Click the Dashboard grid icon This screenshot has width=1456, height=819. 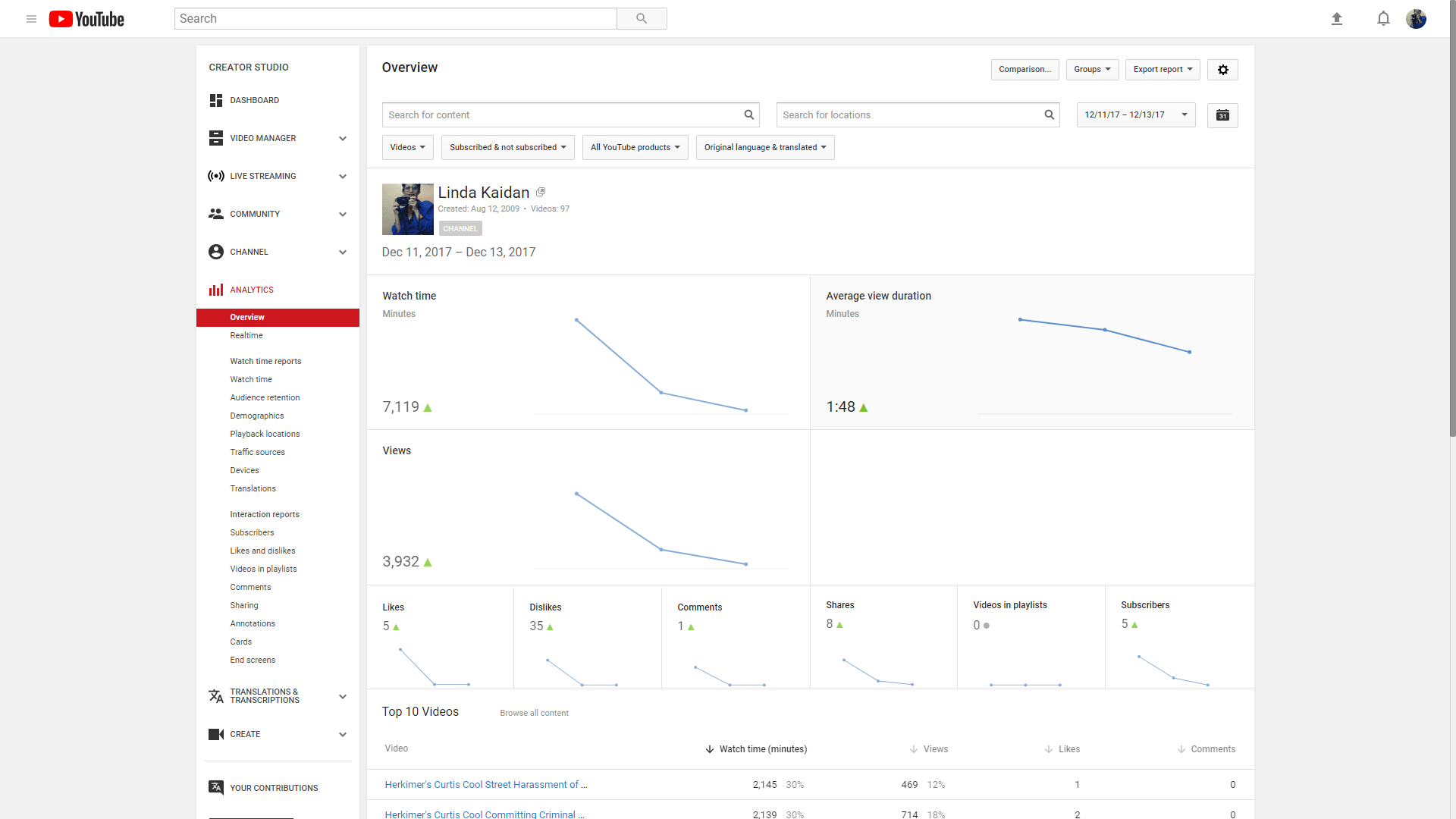(216, 100)
